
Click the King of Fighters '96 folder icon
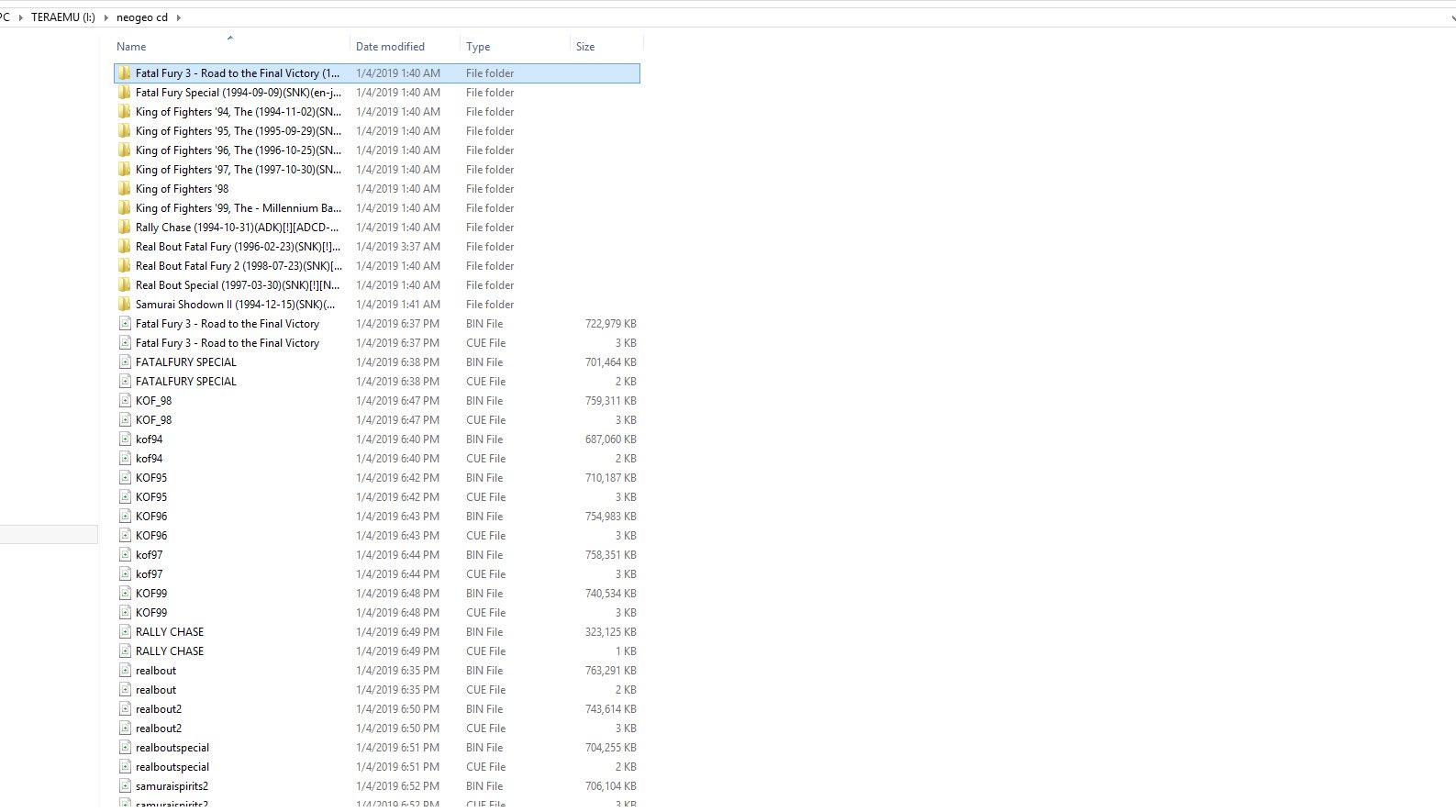click(x=124, y=150)
